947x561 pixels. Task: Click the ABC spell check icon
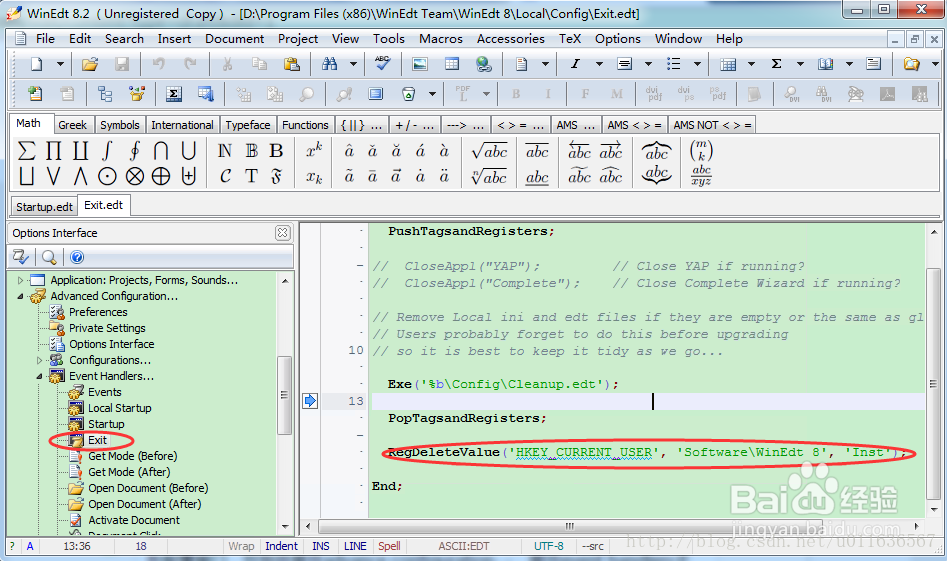tap(382, 63)
